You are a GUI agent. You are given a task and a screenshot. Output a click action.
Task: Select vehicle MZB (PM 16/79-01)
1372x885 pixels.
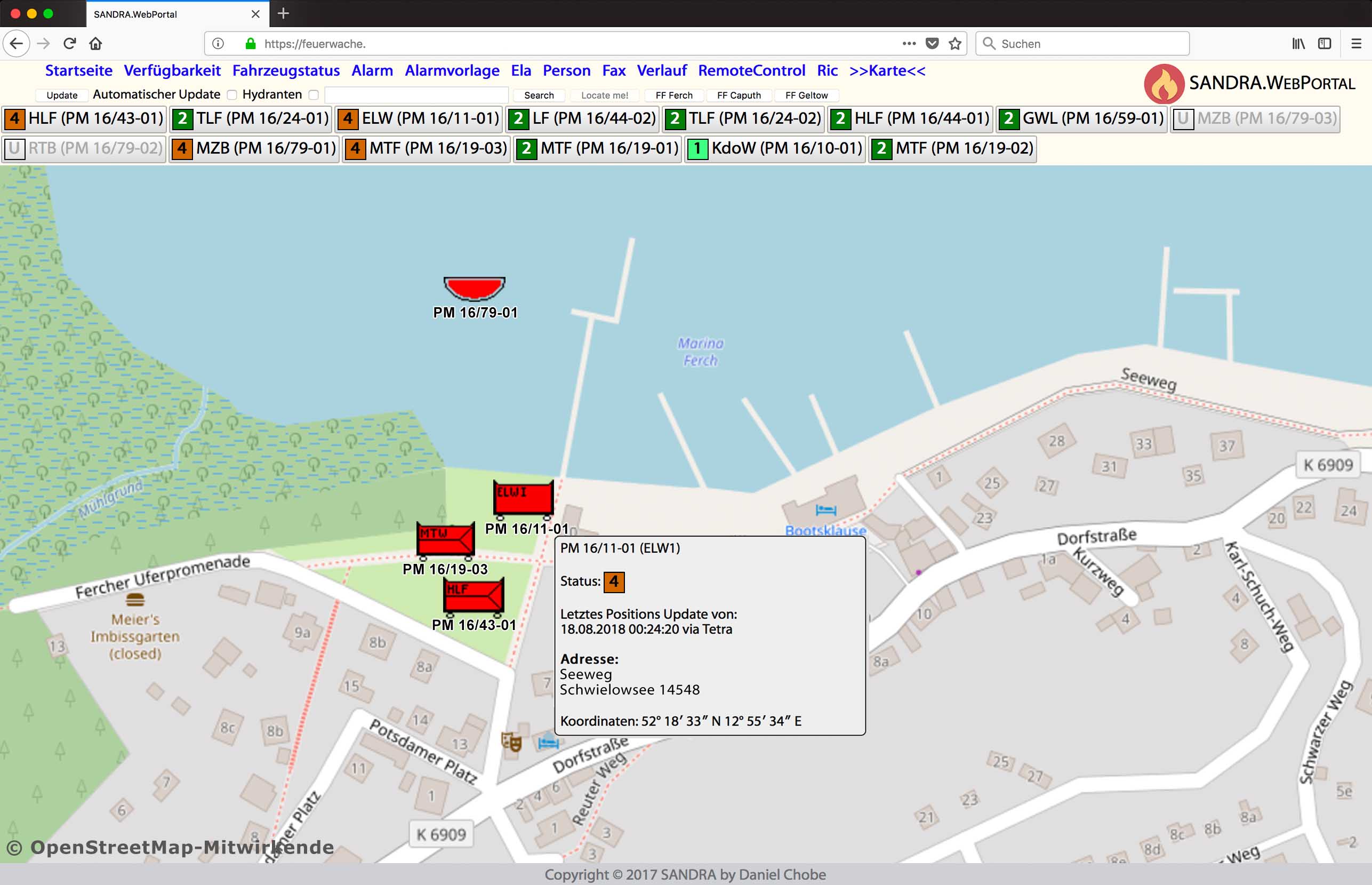254,148
